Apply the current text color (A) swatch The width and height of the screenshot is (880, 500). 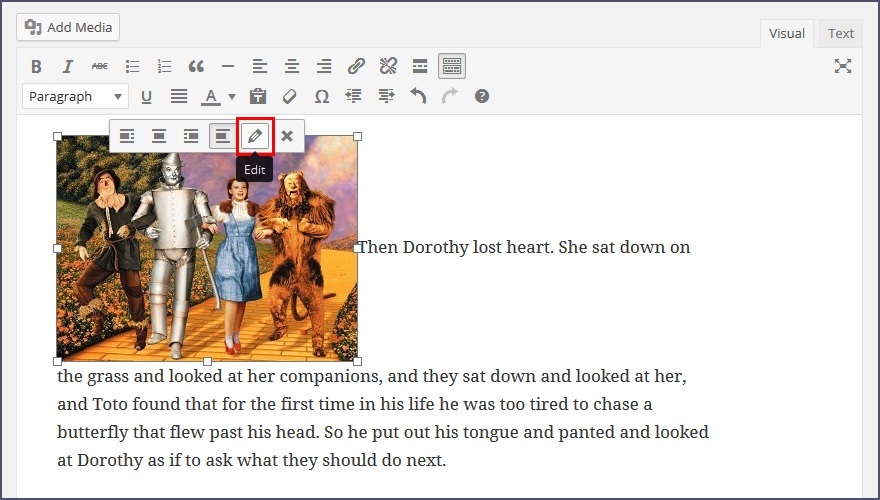point(211,97)
